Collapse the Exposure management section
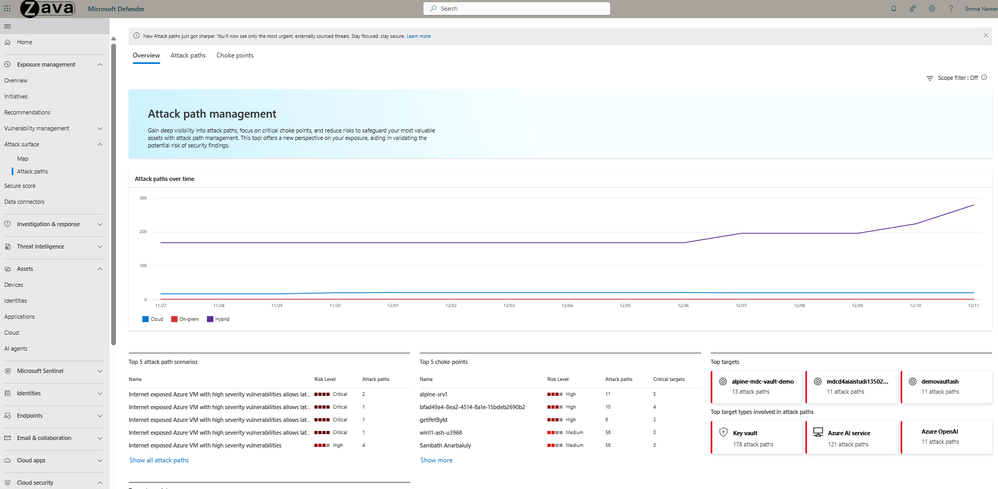This screenshot has height=489, width=998. click(x=100, y=64)
